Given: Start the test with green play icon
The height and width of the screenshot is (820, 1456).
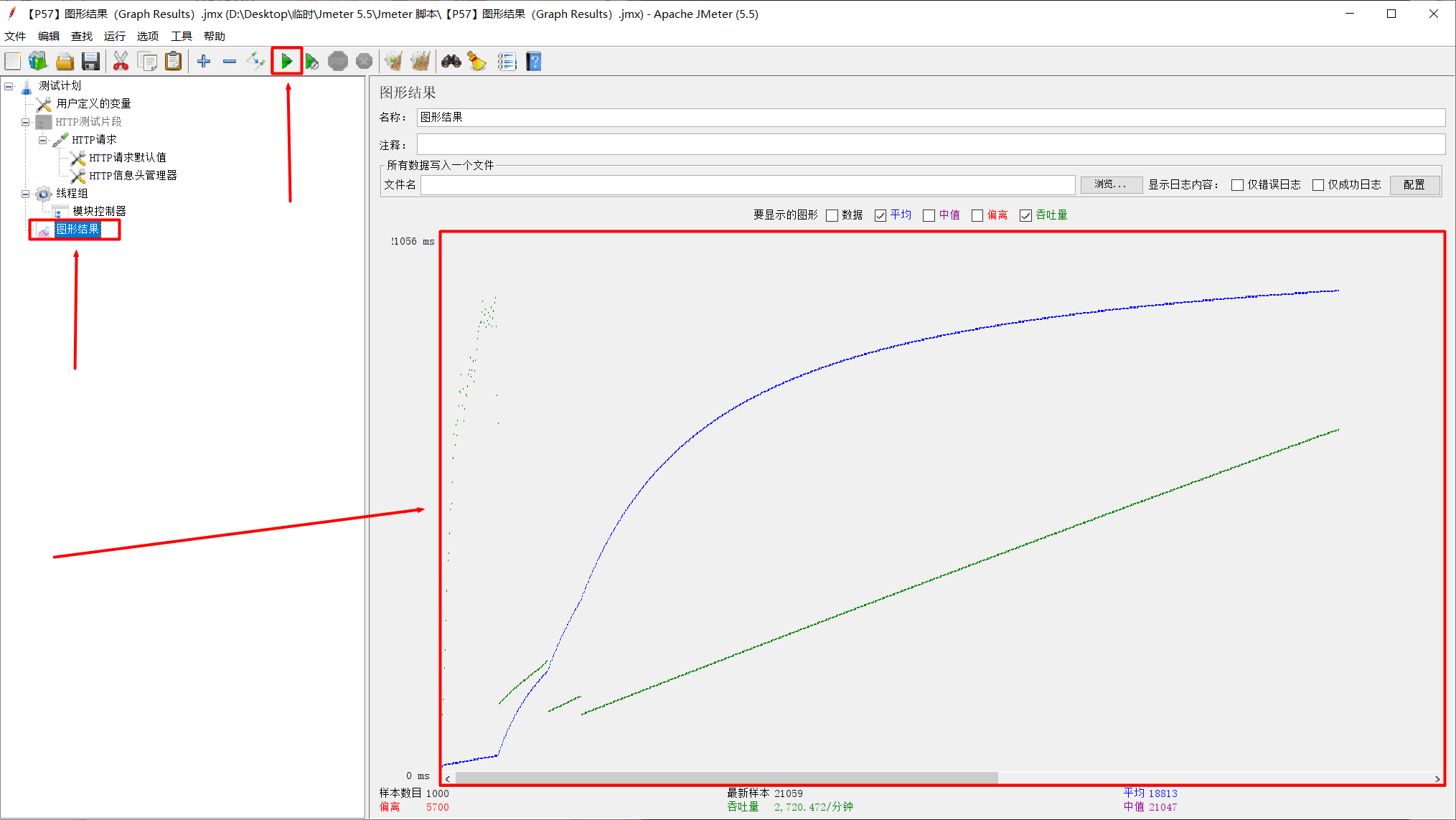Looking at the screenshot, I should [286, 62].
